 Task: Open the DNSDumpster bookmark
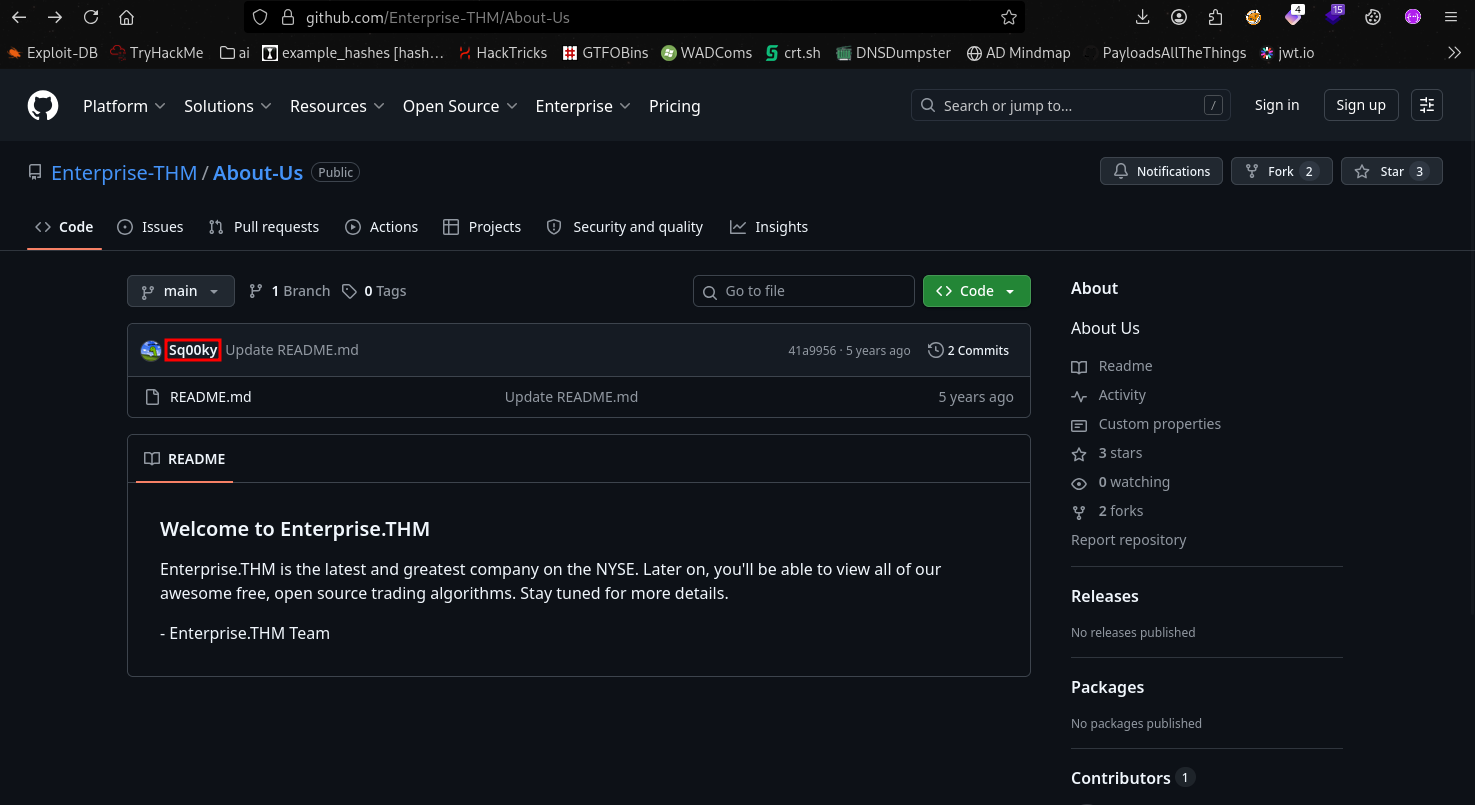pyautogui.click(x=893, y=53)
